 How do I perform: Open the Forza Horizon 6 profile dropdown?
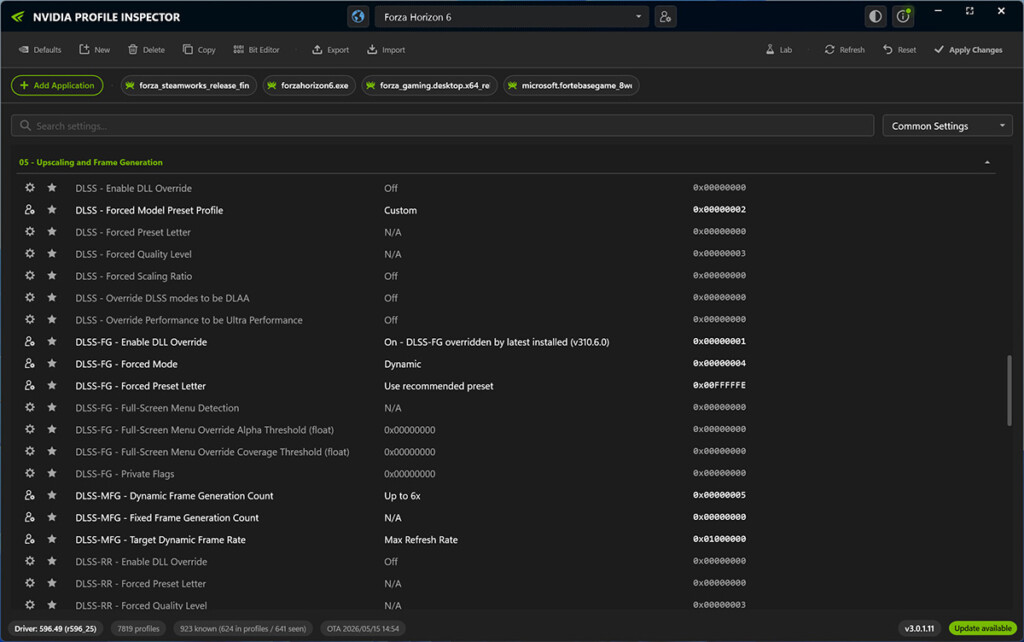click(x=511, y=17)
